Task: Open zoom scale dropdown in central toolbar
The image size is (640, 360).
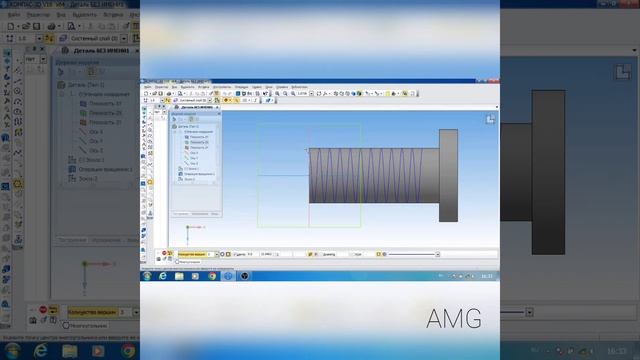Action: (311, 93)
